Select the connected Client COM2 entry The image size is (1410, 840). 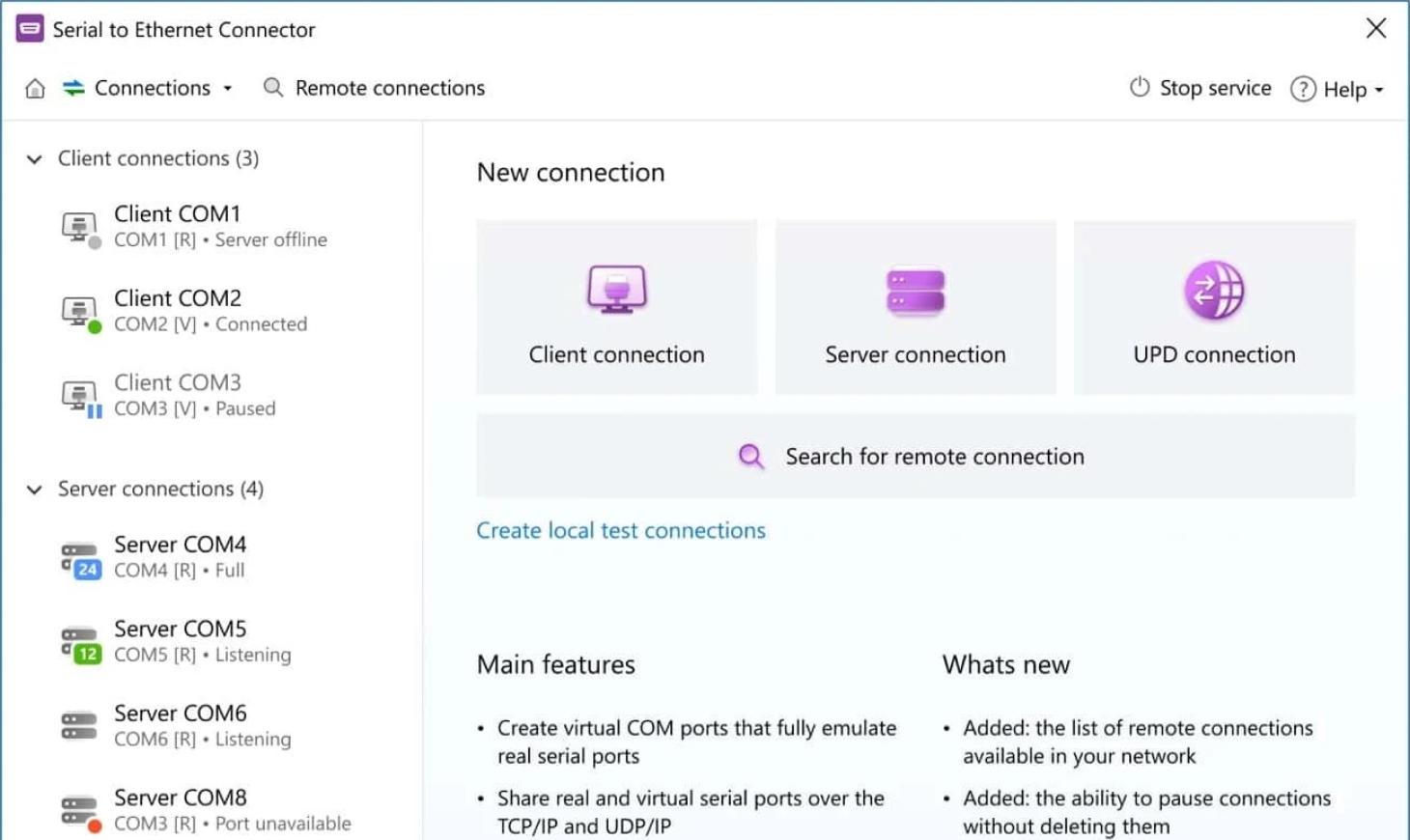tap(210, 310)
